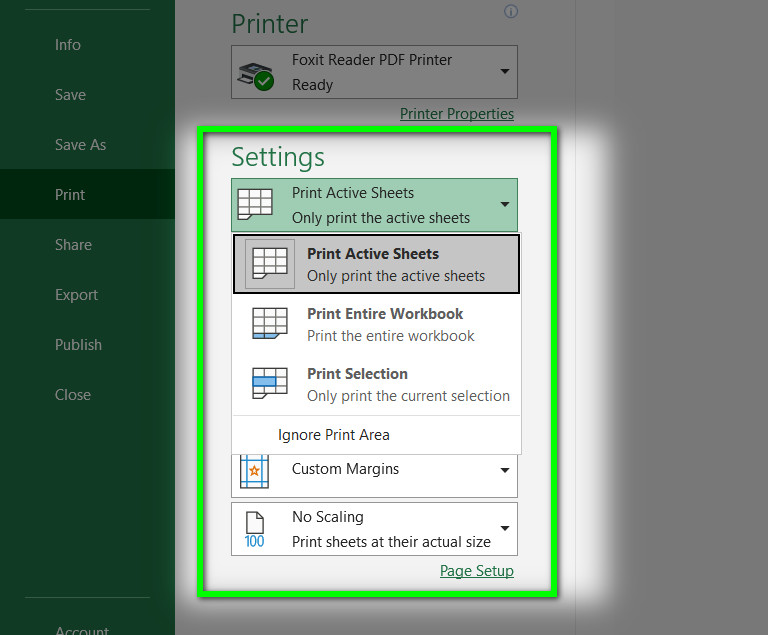768x635 pixels.
Task: Click the Print Selection icon
Action: coord(270,384)
